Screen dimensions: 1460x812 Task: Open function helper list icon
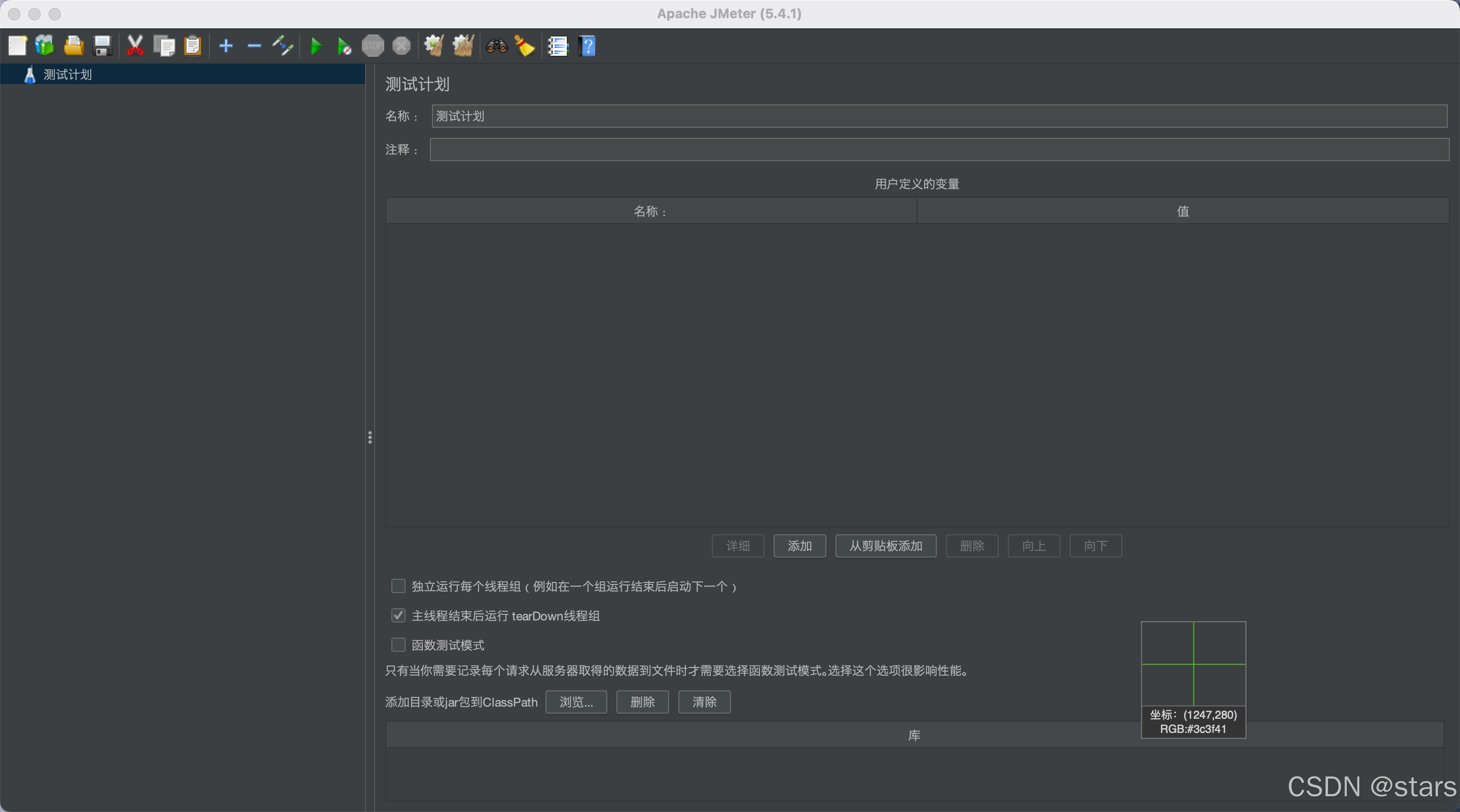pos(558,46)
